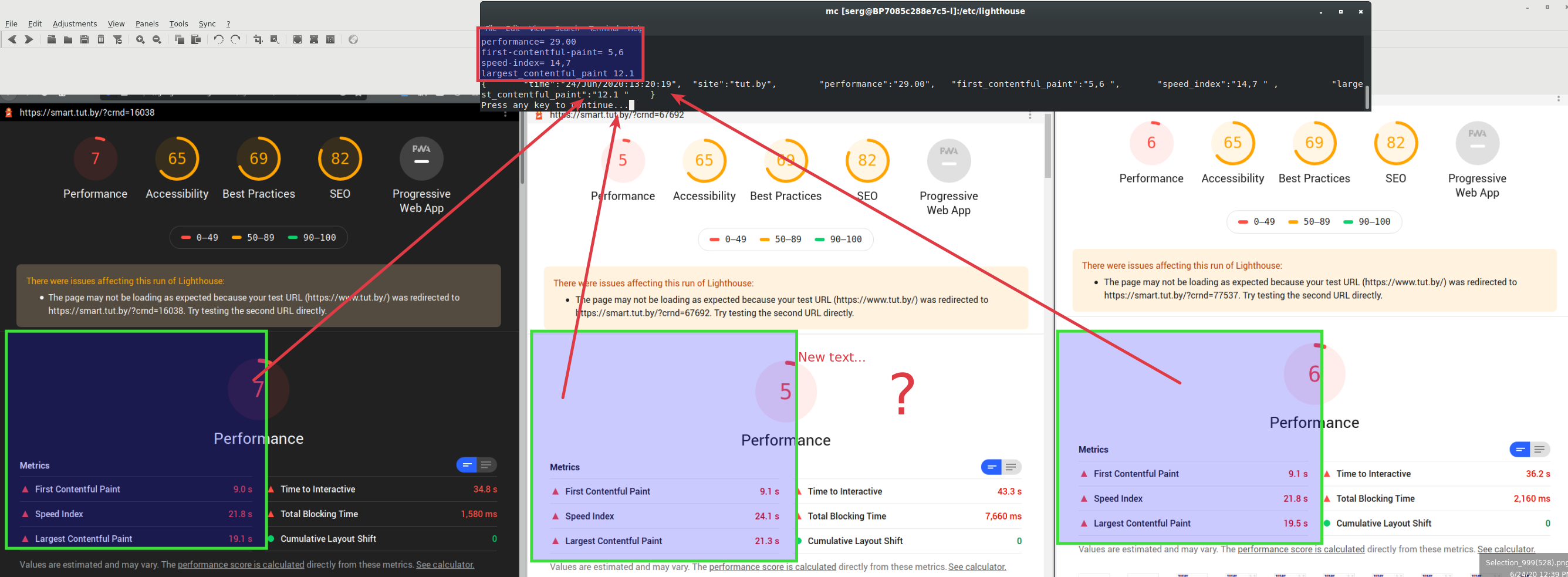Select expanded view toggle in dark report

point(486,465)
